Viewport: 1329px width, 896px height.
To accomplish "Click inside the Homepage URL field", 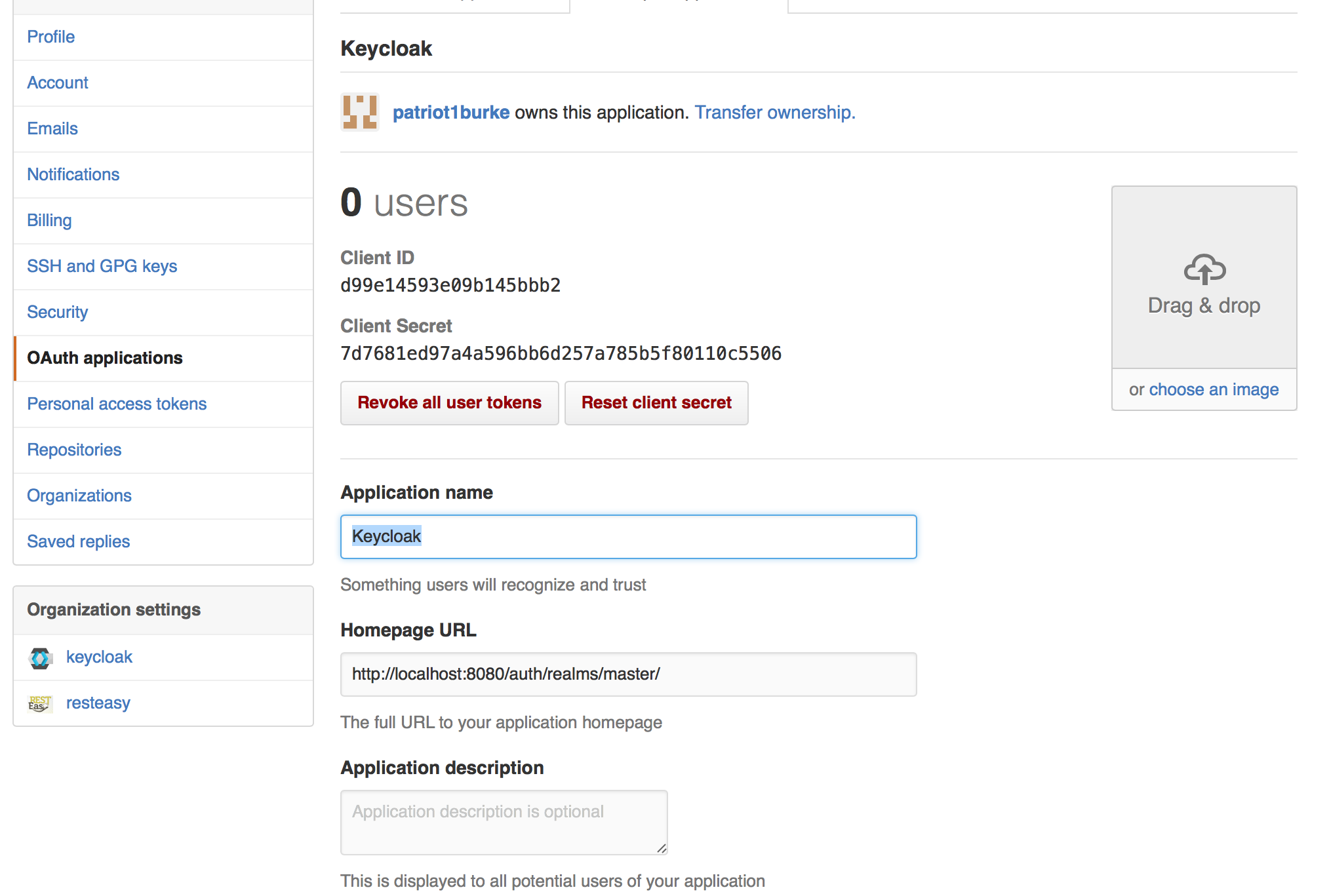I will click(x=627, y=674).
